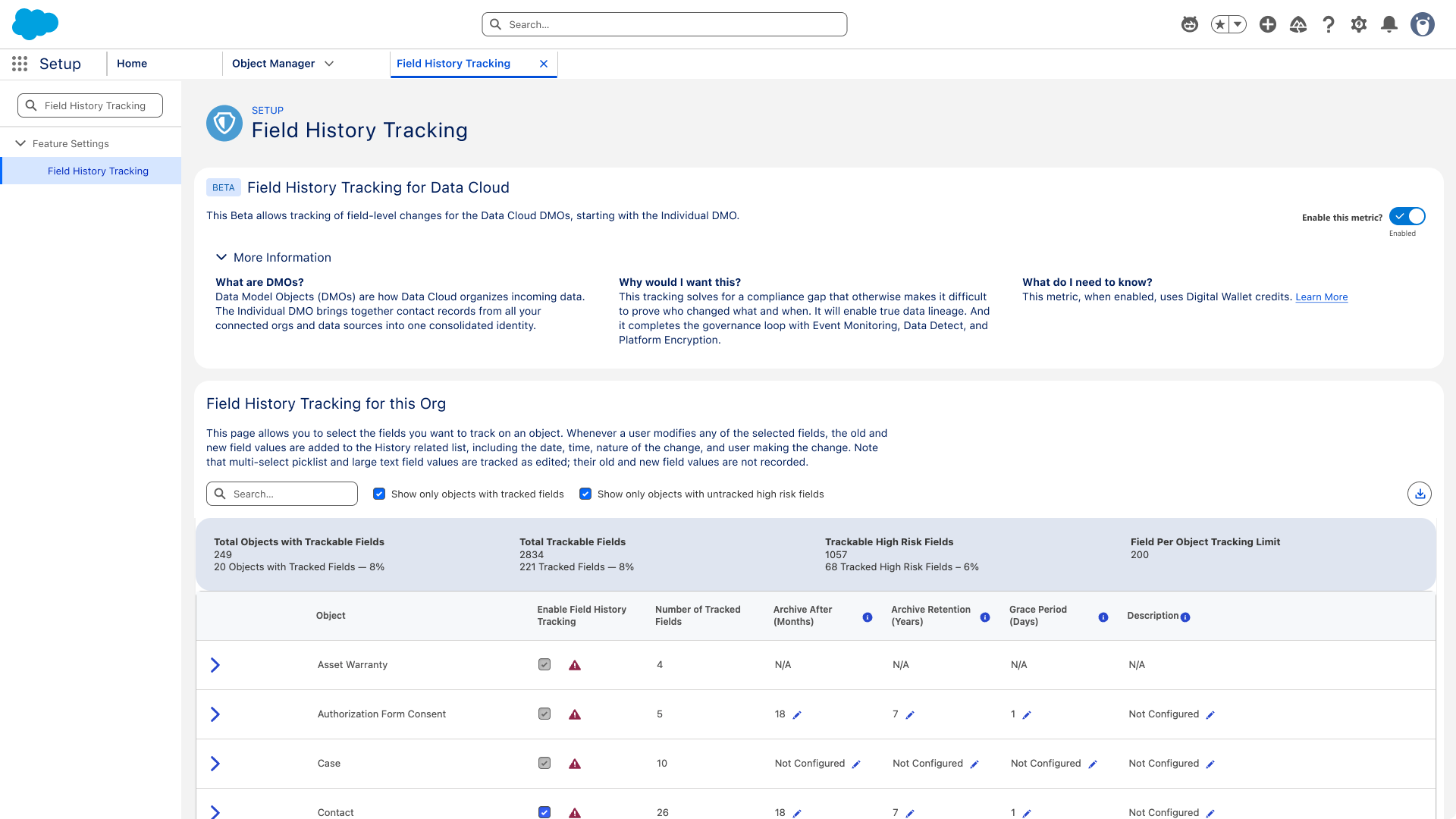The width and height of the screenshot is (1456, 819).
Task: Collapse the Feature Settings section
Action: tap(20, 143)
